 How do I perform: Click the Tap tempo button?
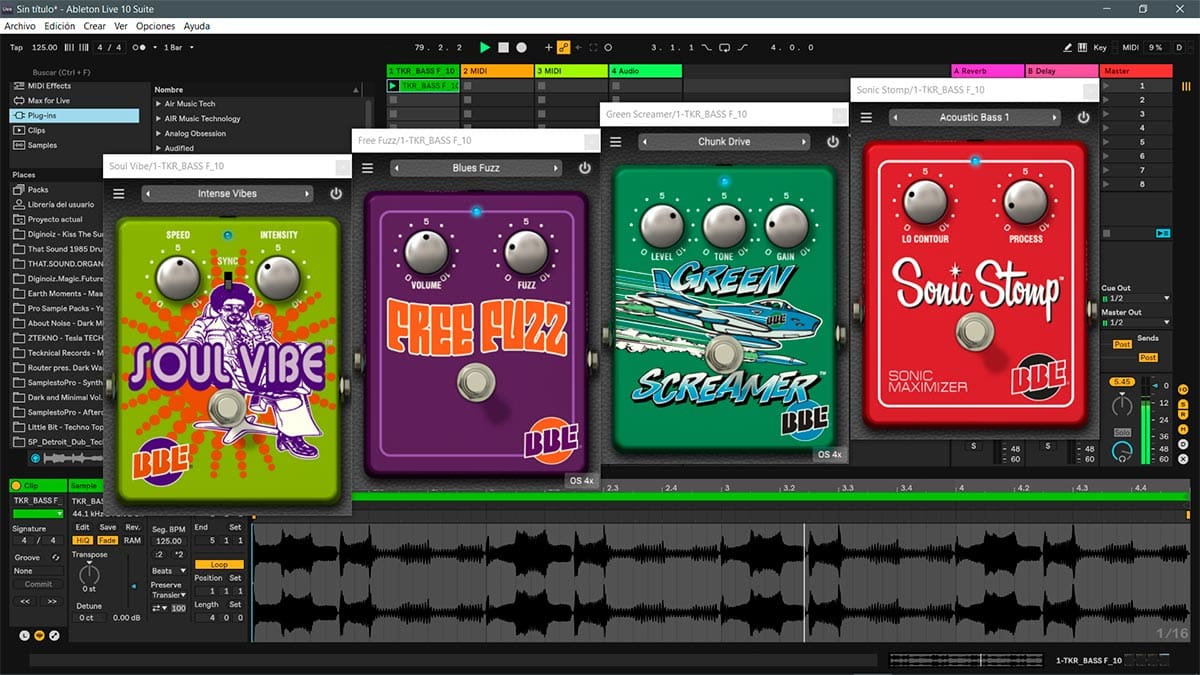16,47
